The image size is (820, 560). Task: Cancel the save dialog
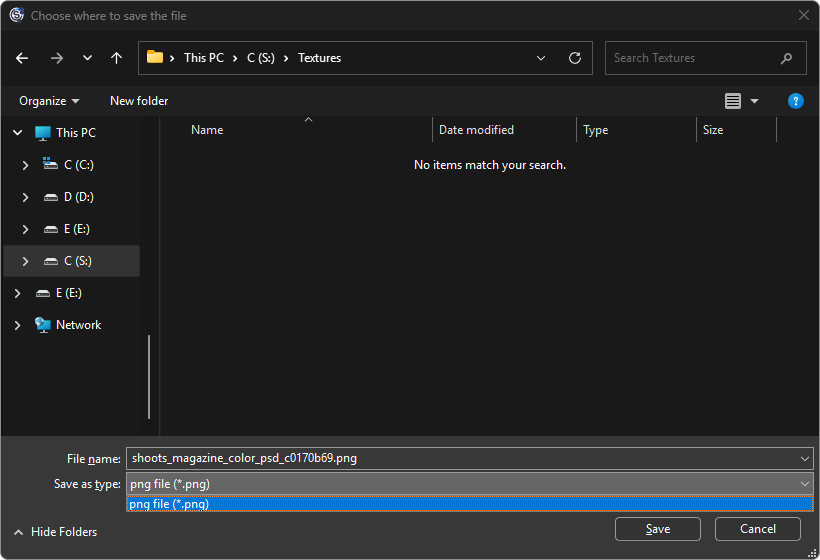(x=757, y=529)
